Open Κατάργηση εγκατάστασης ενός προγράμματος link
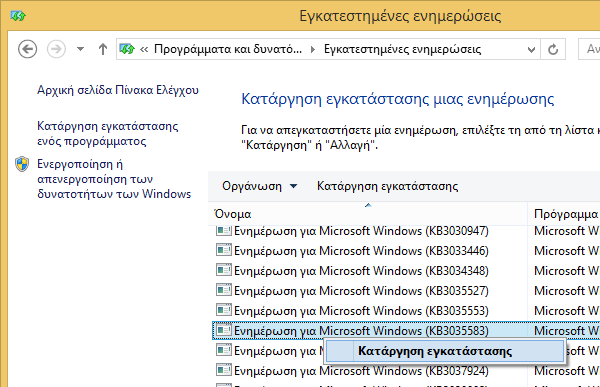600x387 pixels. click(x=108, y=134)
